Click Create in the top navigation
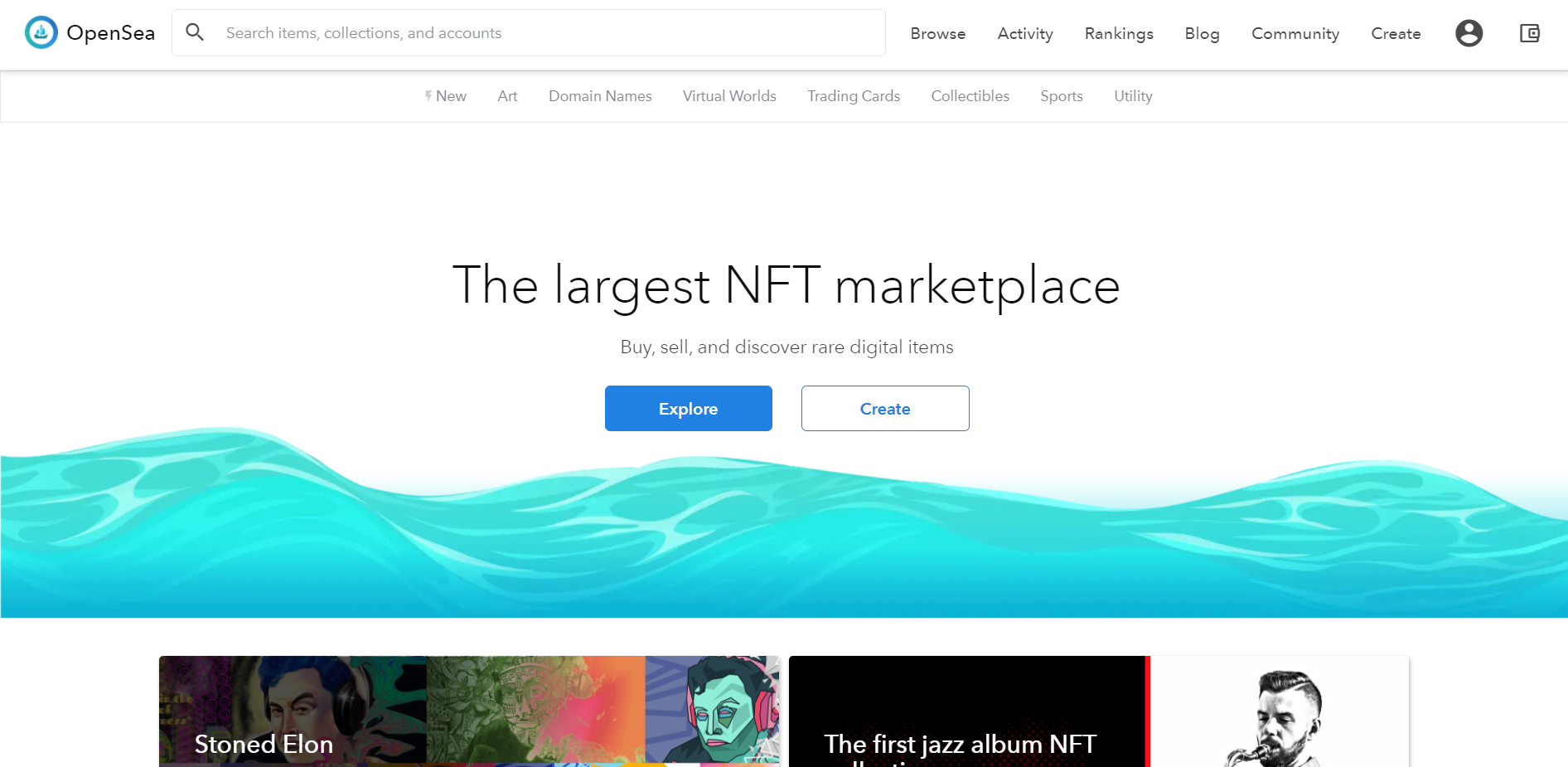The width and height of the screenshot is (1568, 767). (x=1396, y=34)
